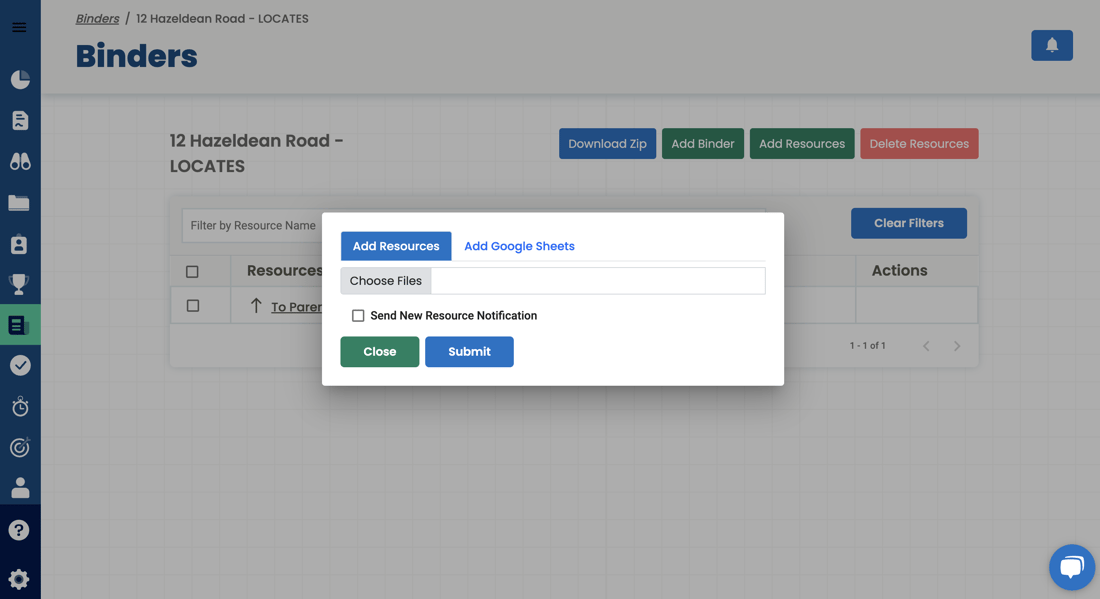Follow the To Parent link in the table
Image resolution: width=1100 pixels, height=599 pixels.
pyautogui.click(x=296, y=307)
